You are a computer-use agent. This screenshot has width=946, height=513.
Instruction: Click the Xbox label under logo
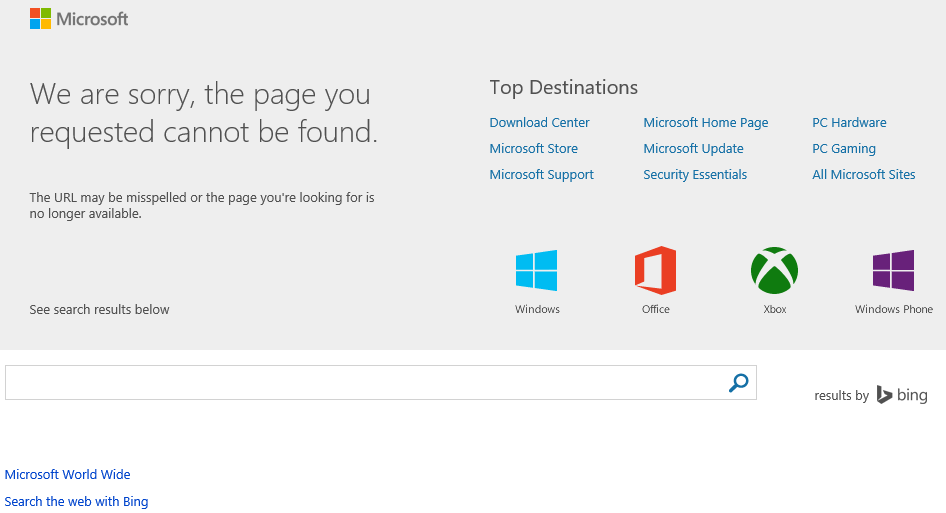click(775, 309)
